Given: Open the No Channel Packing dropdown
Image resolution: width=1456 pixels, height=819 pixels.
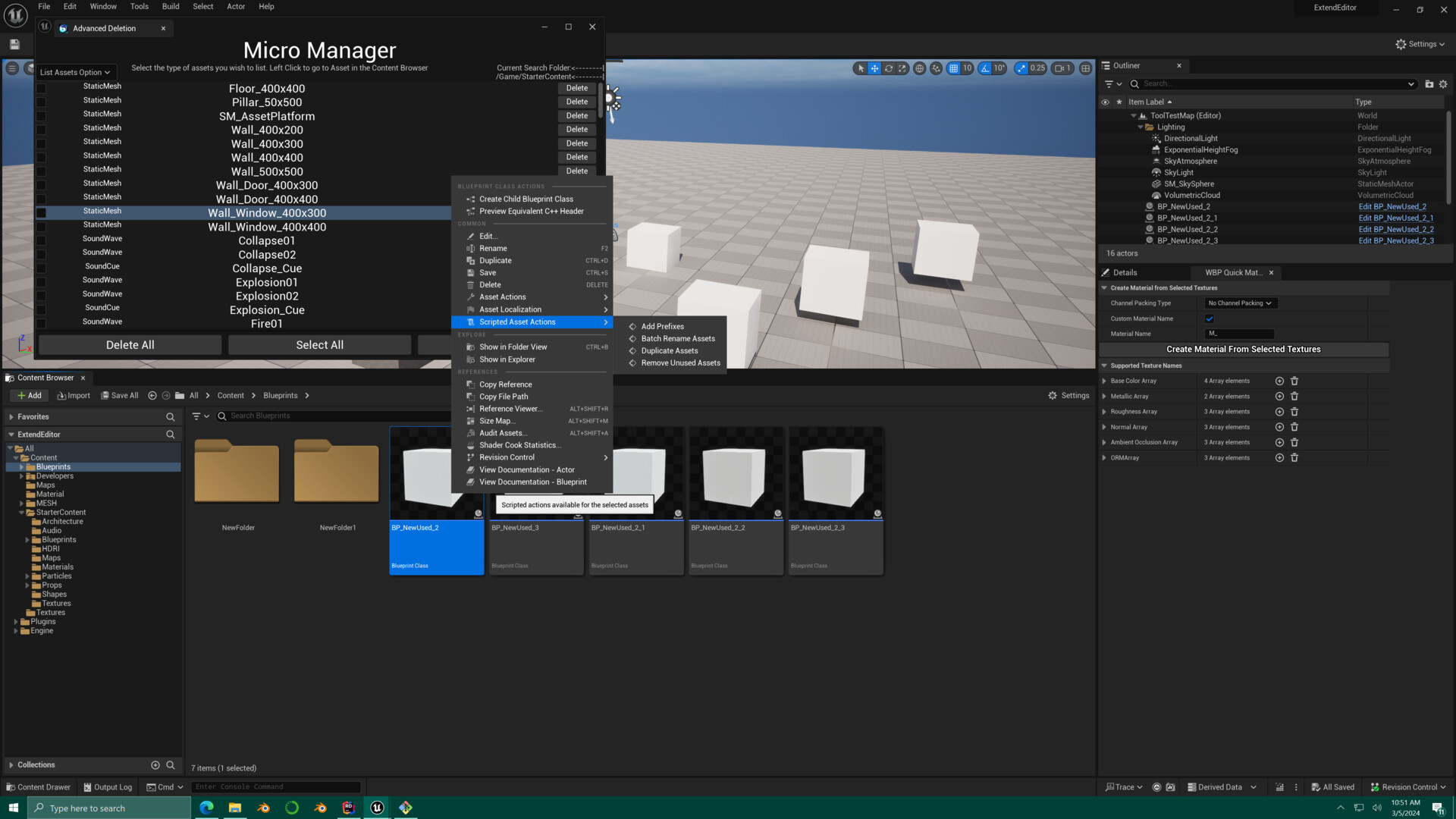Looking at the screenshot, I should point(1241,303).
